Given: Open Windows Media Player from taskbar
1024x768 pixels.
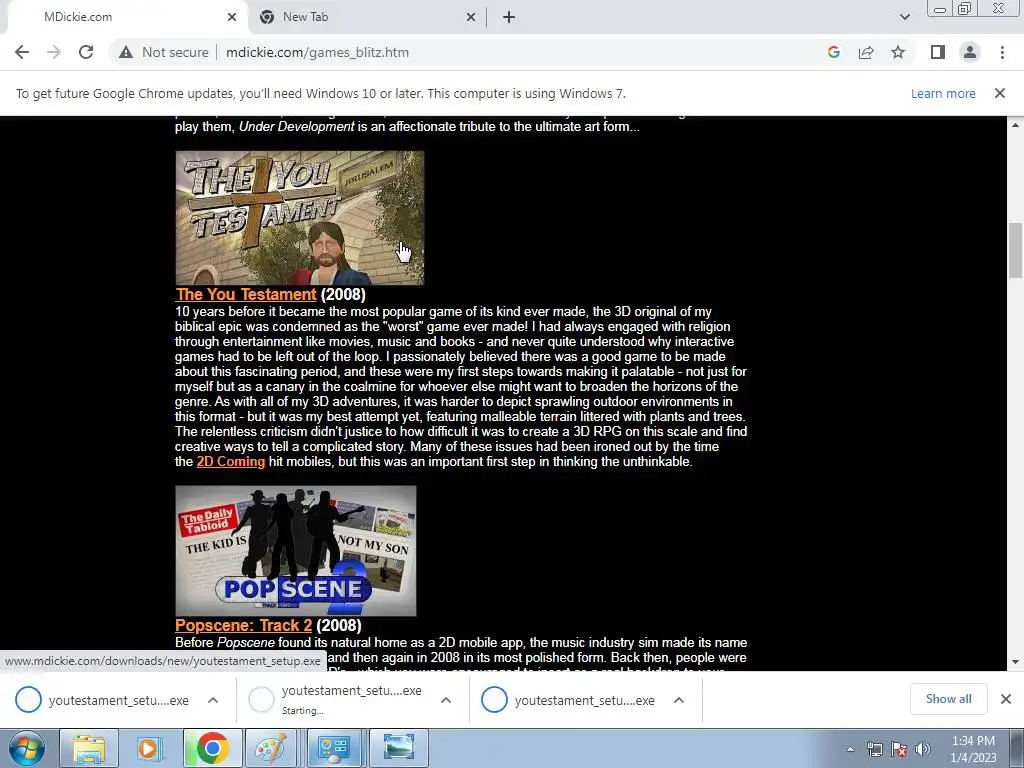Looking at the screenshot, I should tap(150, 748).
